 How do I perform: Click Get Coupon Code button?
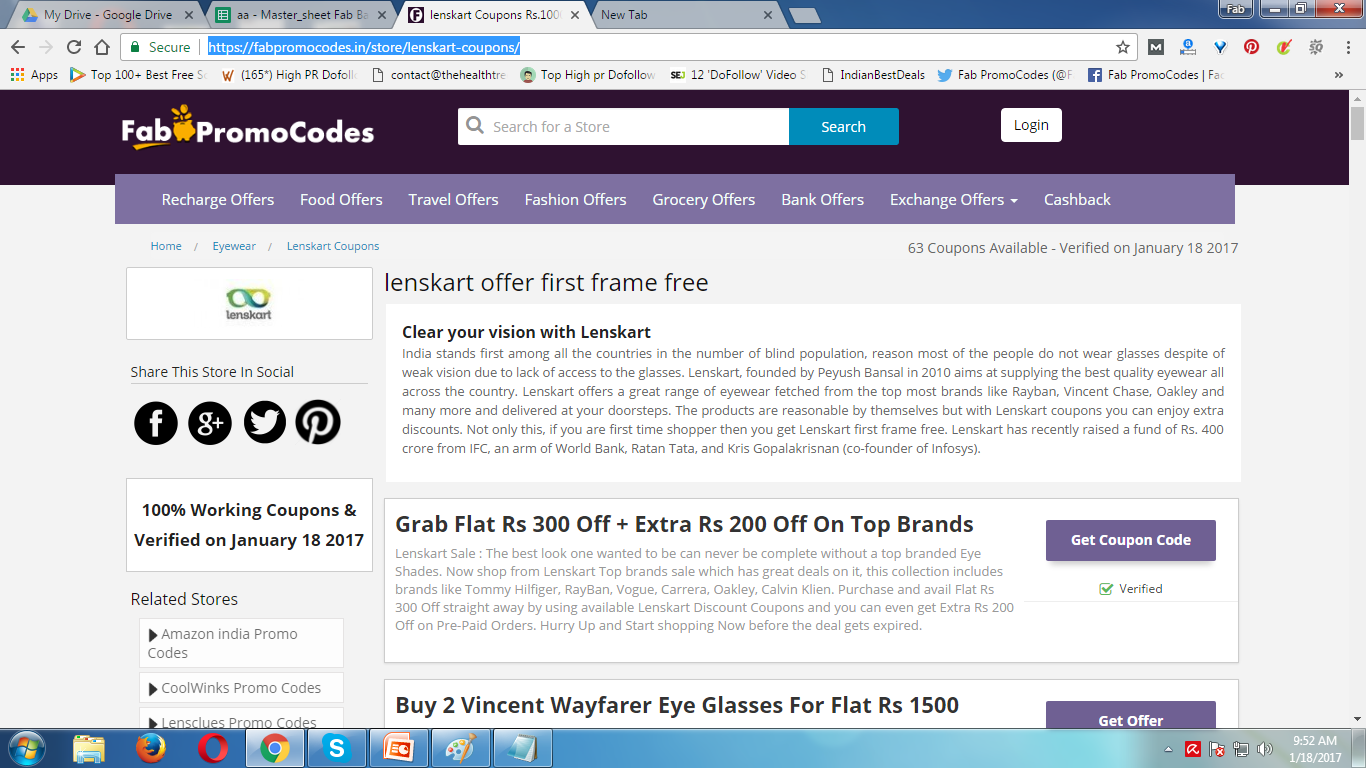1131,540
